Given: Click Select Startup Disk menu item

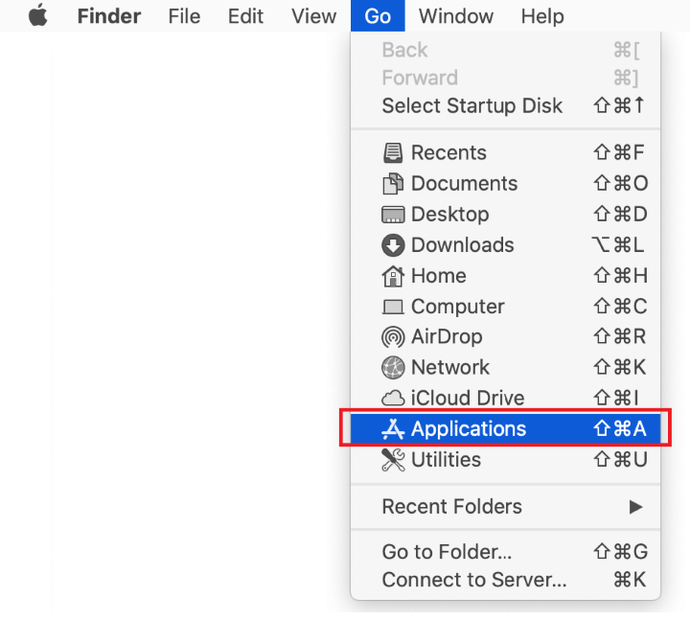Looking at the screenshot, I should 472,106.
